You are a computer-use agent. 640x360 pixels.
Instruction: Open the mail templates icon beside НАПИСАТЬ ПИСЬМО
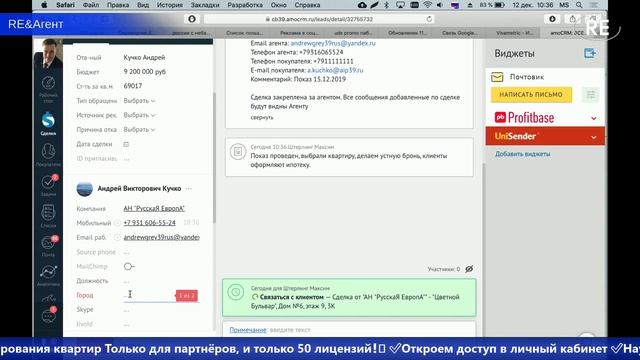click(x=590, y=95)
